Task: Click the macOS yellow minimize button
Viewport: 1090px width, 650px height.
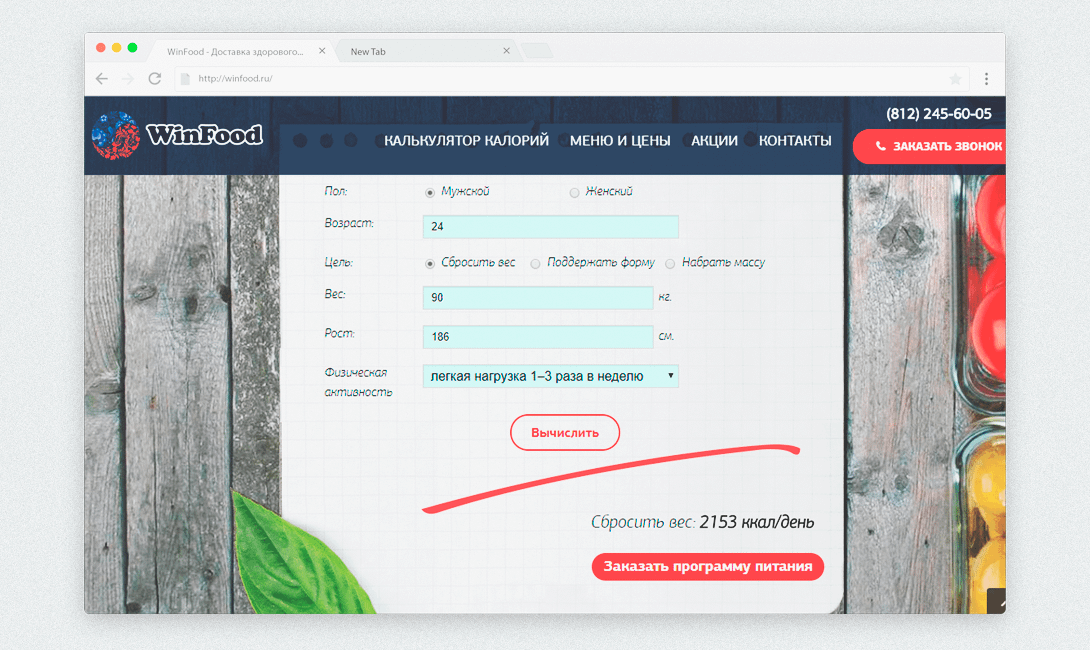Action: point(116,47)
